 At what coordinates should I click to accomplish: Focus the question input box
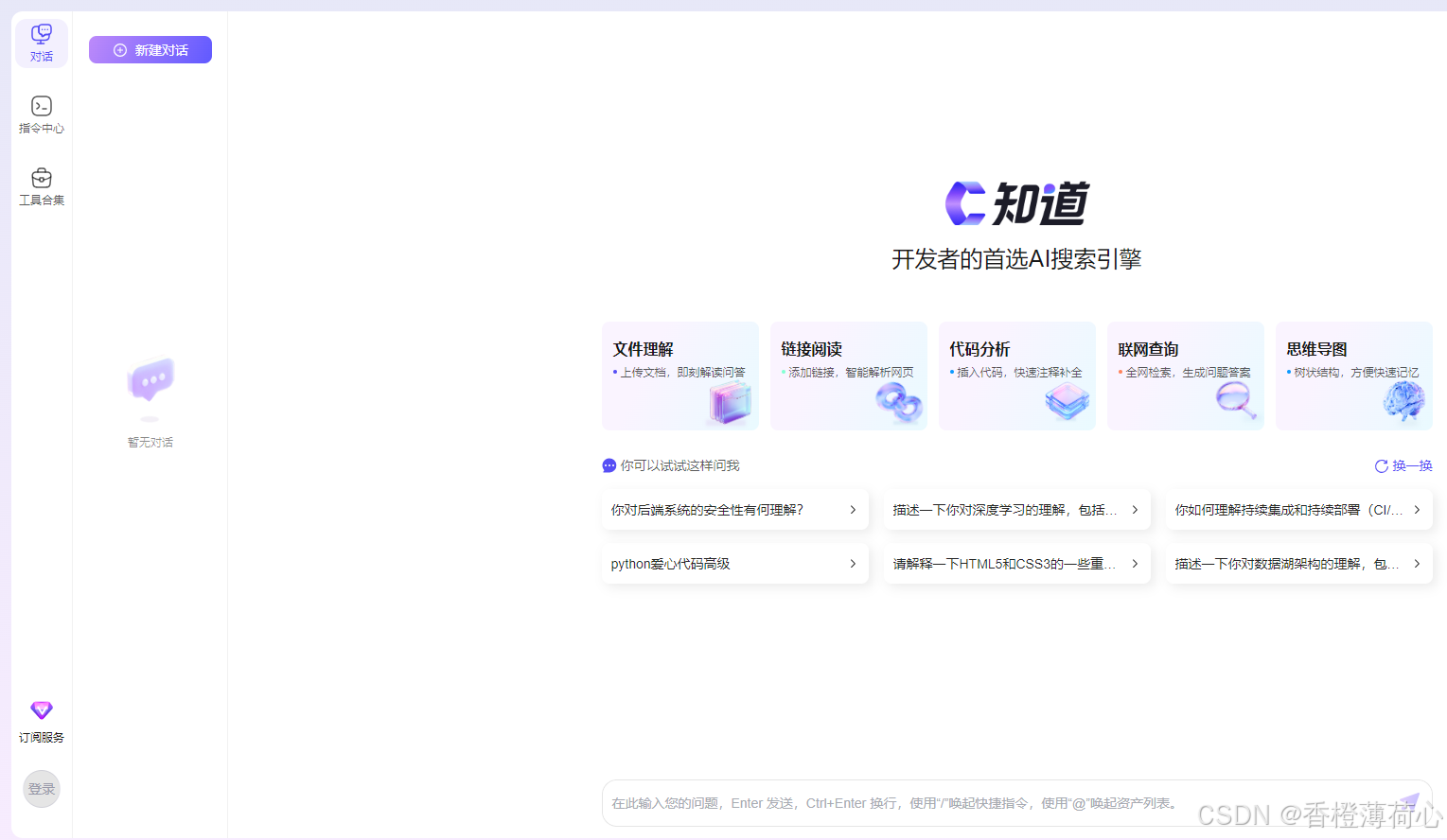(1017, 803)
